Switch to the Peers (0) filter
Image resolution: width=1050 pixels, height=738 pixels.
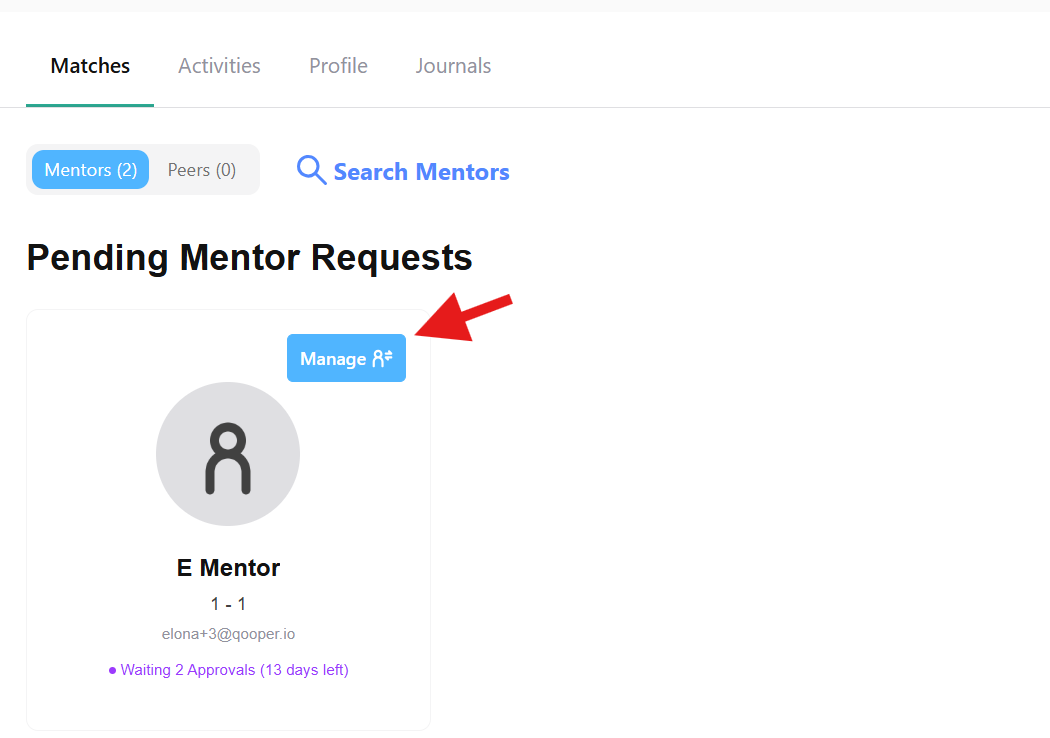click(x=202, y=170)
